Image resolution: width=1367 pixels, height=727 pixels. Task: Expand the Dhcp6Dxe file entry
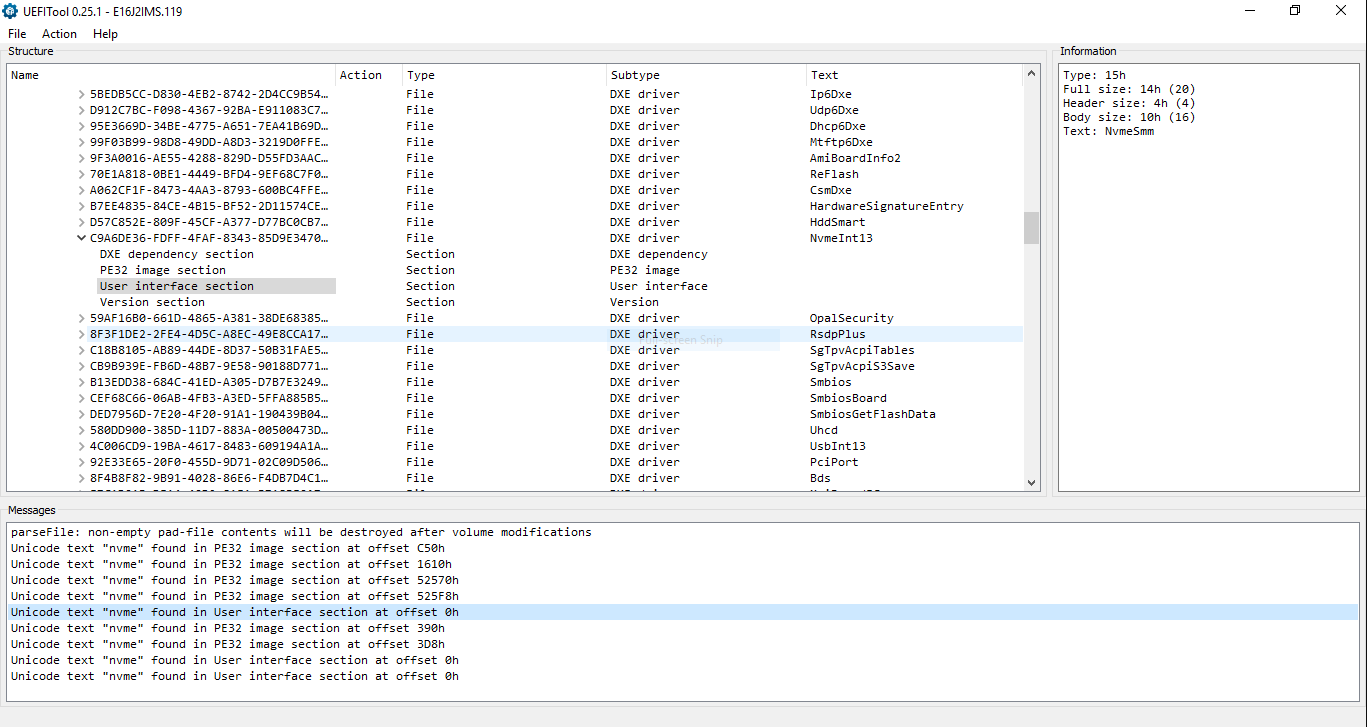[82, 126]
